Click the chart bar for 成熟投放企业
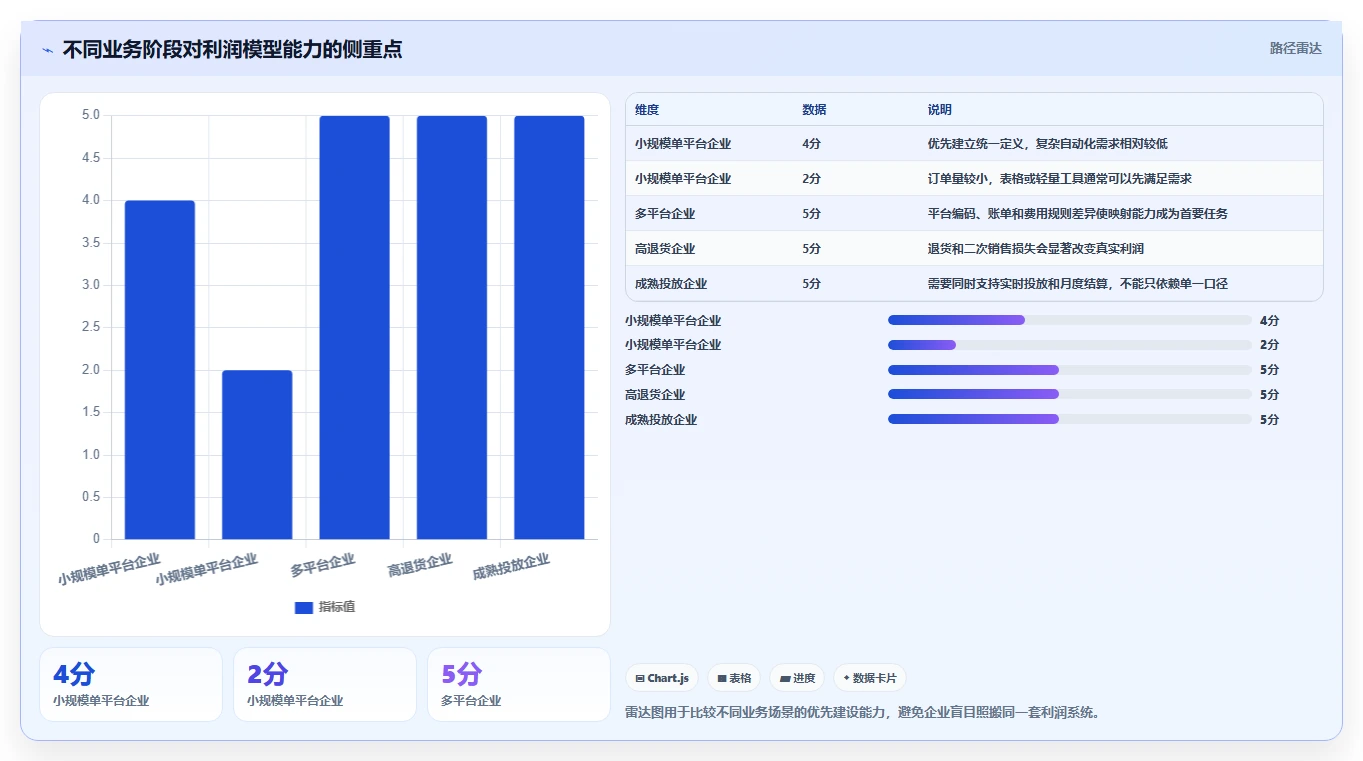1363x761 pixels. point(549,327)
